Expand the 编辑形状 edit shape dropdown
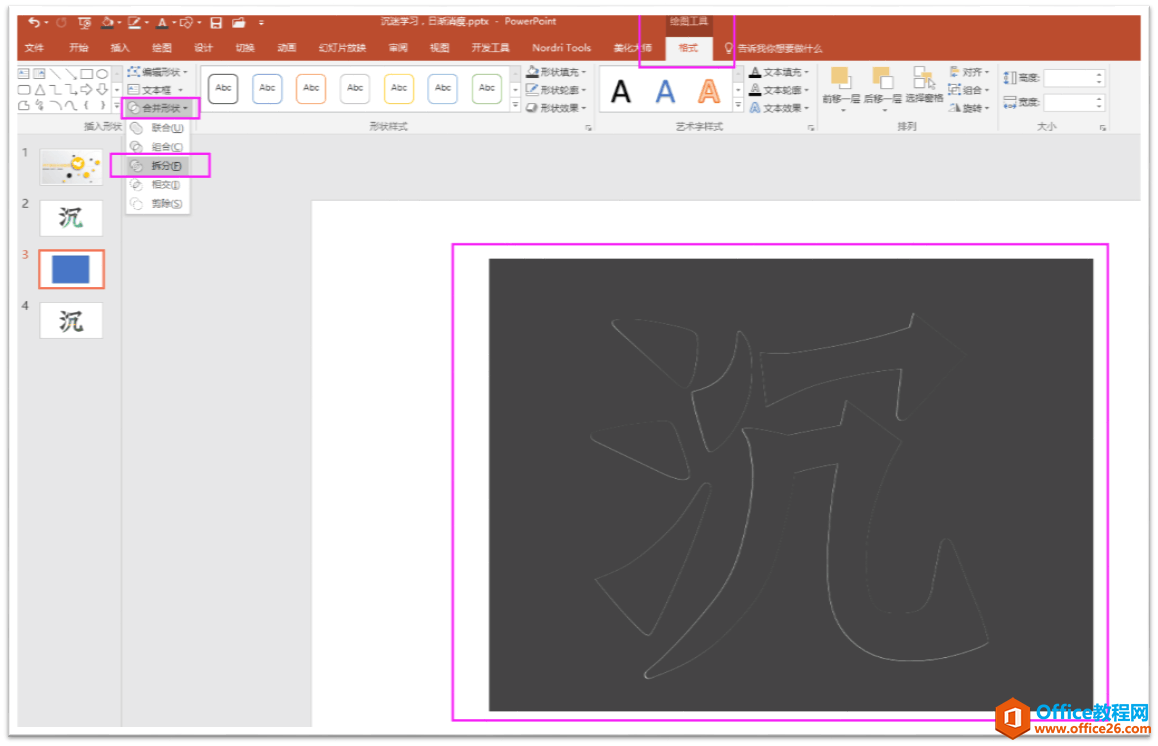This screenshot has height=746, width=1158. click(158, 72)
